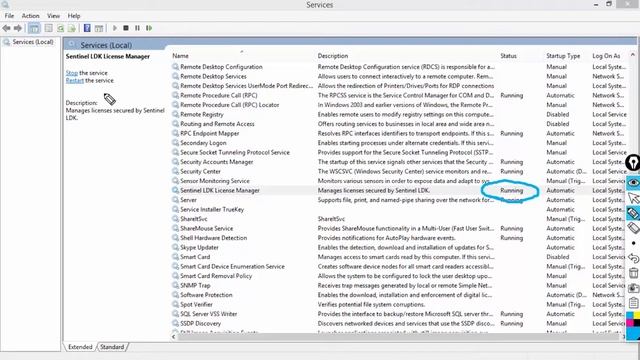Image resolution: width=640 pixels, height=360 pixels.
Task: Toggle the Show/Hide Action Pane toolbar icon
Action: click(x=99, y=28)
